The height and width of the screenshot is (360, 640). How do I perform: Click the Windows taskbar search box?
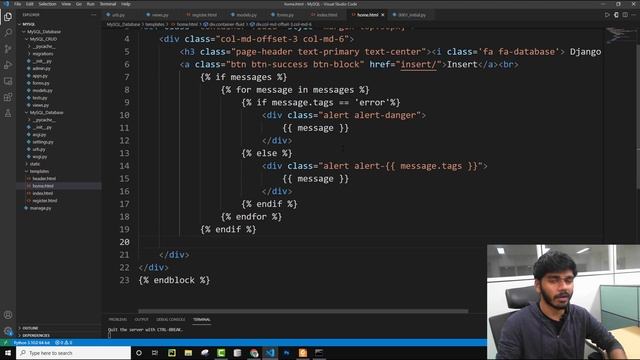73,353
